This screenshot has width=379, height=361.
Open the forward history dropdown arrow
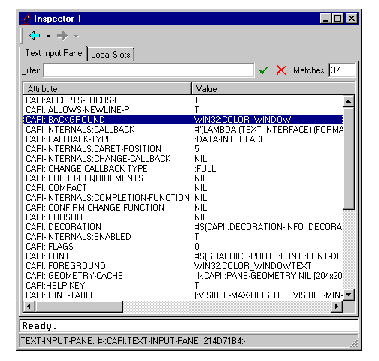[76, 36]
